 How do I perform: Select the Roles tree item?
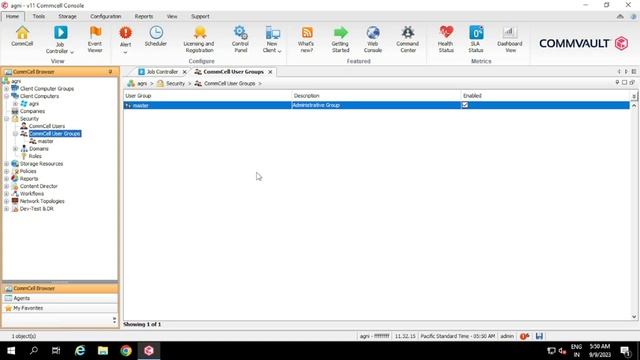[x=31, y=156]
